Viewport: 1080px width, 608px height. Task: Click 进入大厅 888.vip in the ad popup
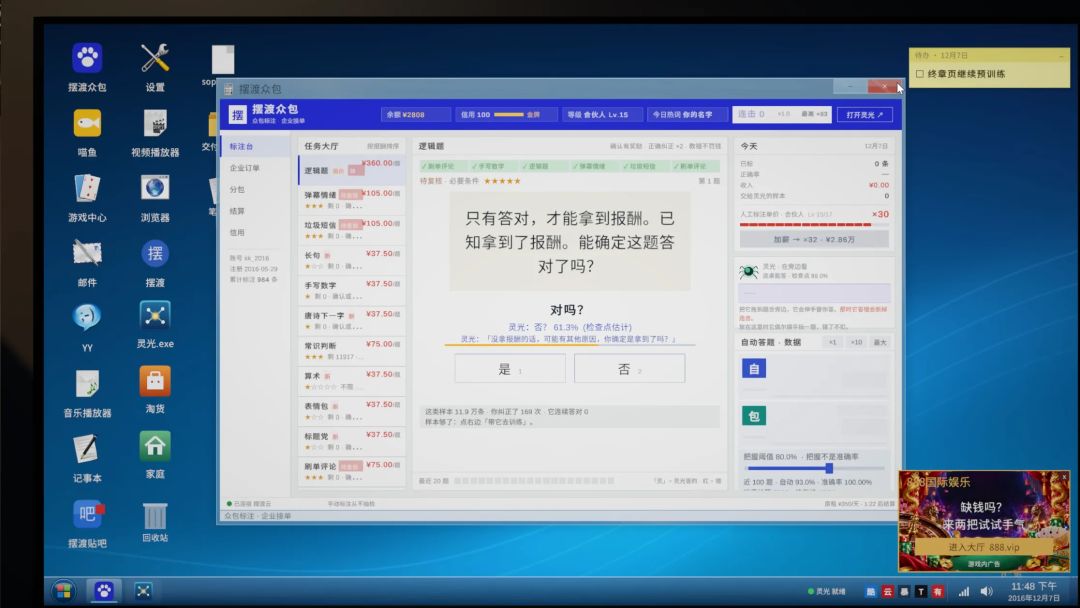984,547
